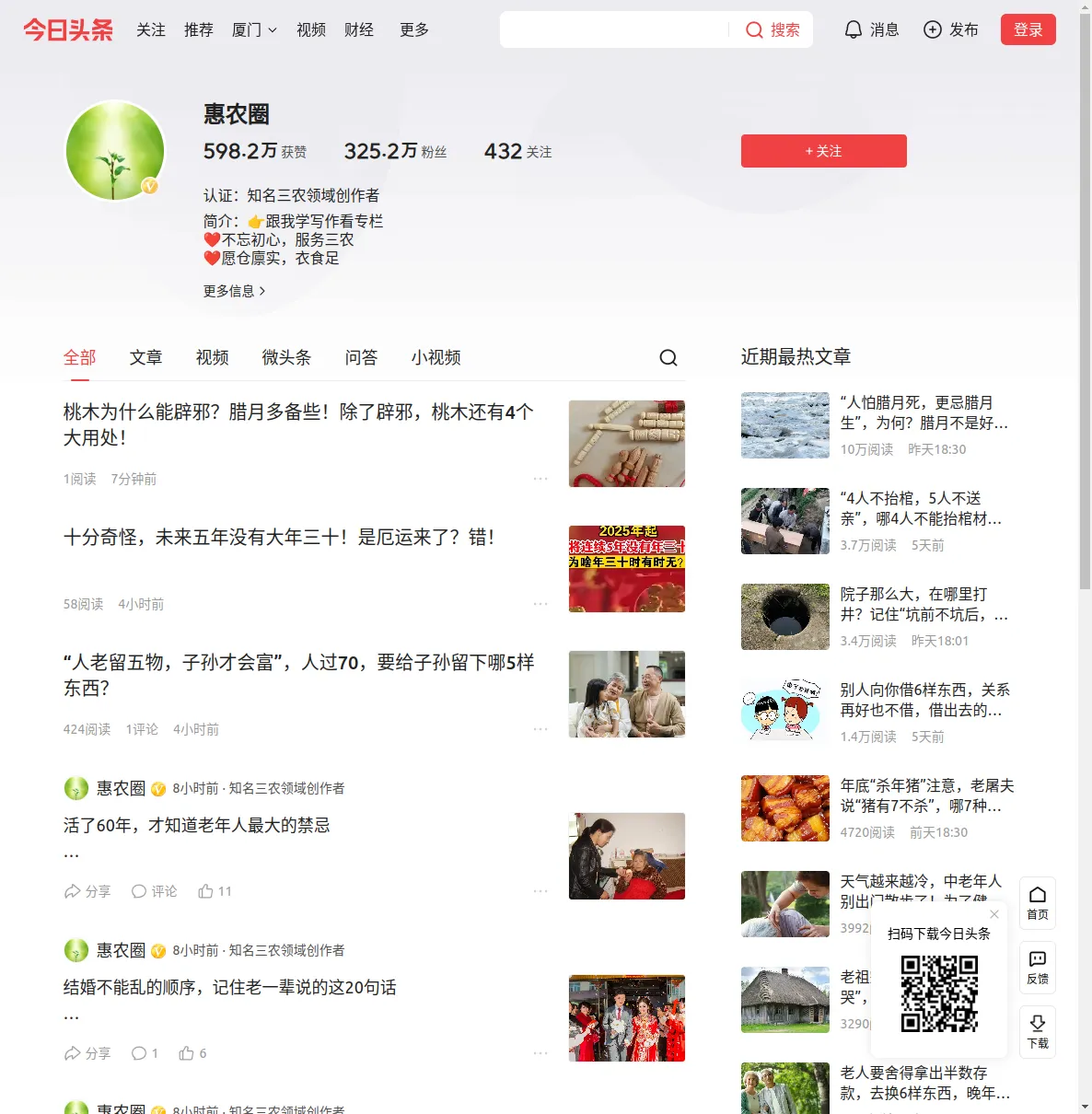The width and height of the screenshot is (1092, 1114).
Task: Open thumbnail of 院子那么大 well article
Action: 785,617
